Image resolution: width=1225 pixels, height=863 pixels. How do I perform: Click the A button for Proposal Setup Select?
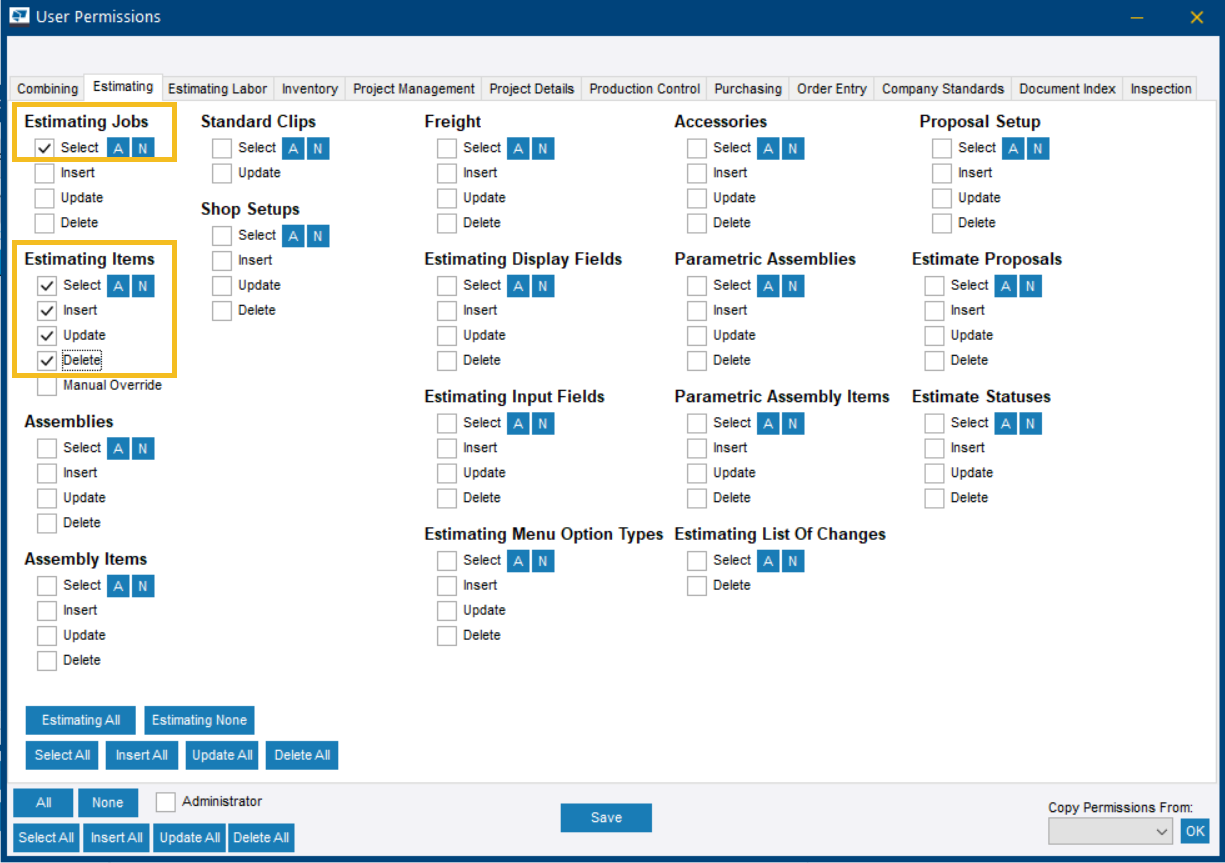coord(1014,148)
